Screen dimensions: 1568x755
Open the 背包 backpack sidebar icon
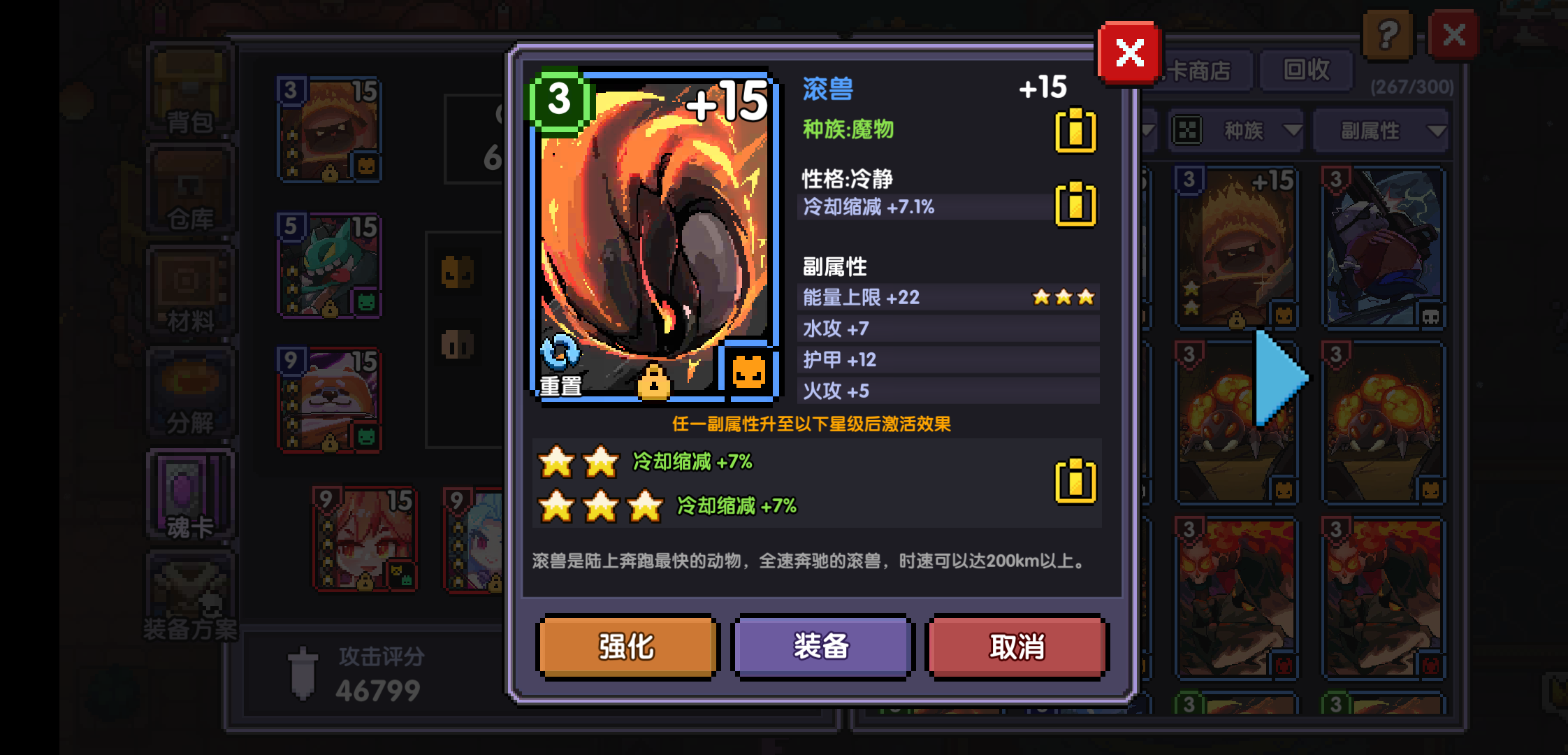point(189,92)
